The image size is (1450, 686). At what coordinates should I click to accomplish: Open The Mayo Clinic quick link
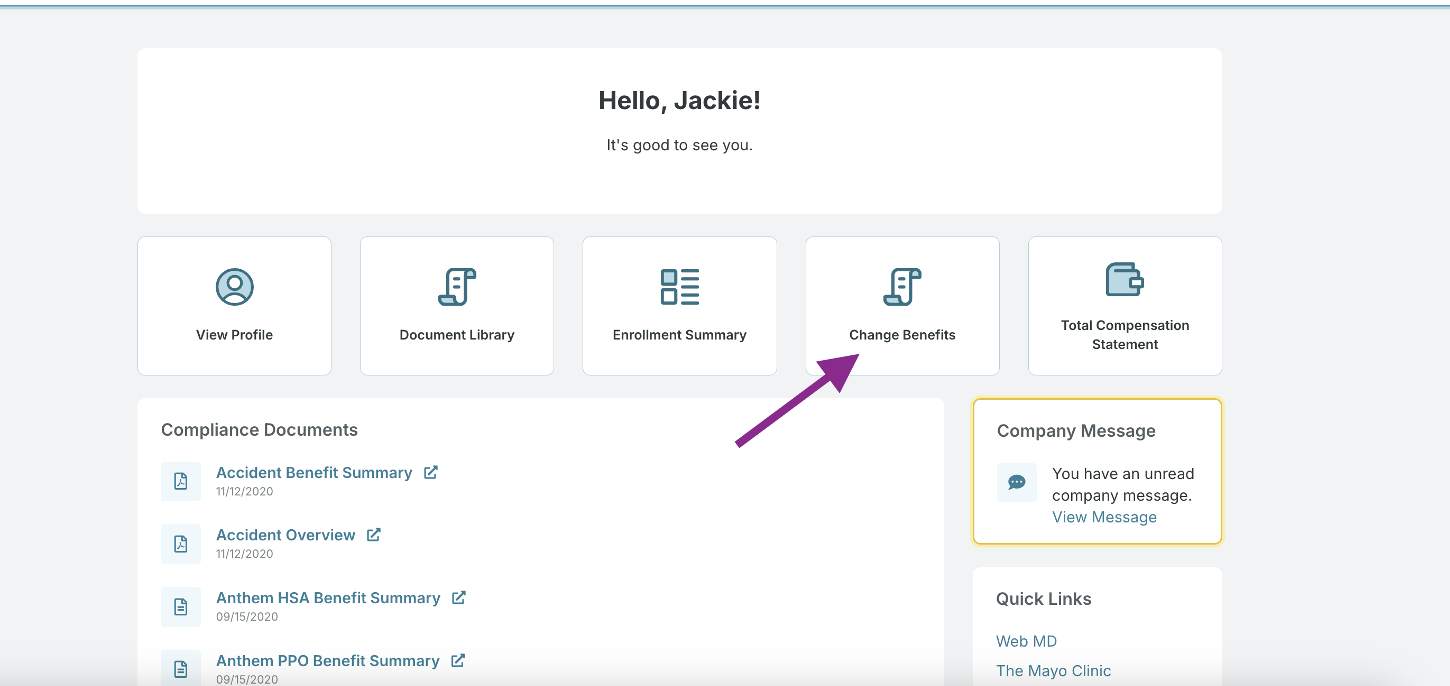tap(1053, 671)
